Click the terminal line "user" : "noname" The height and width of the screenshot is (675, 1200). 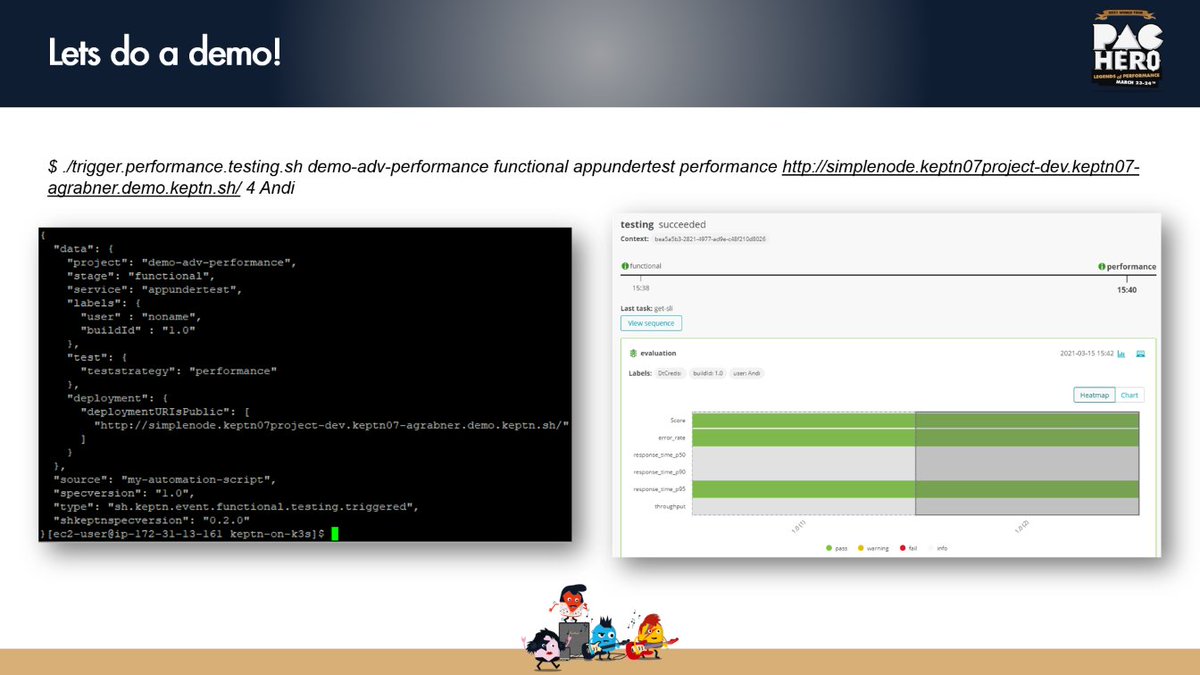pyautogui.click(x=141, y=316)
